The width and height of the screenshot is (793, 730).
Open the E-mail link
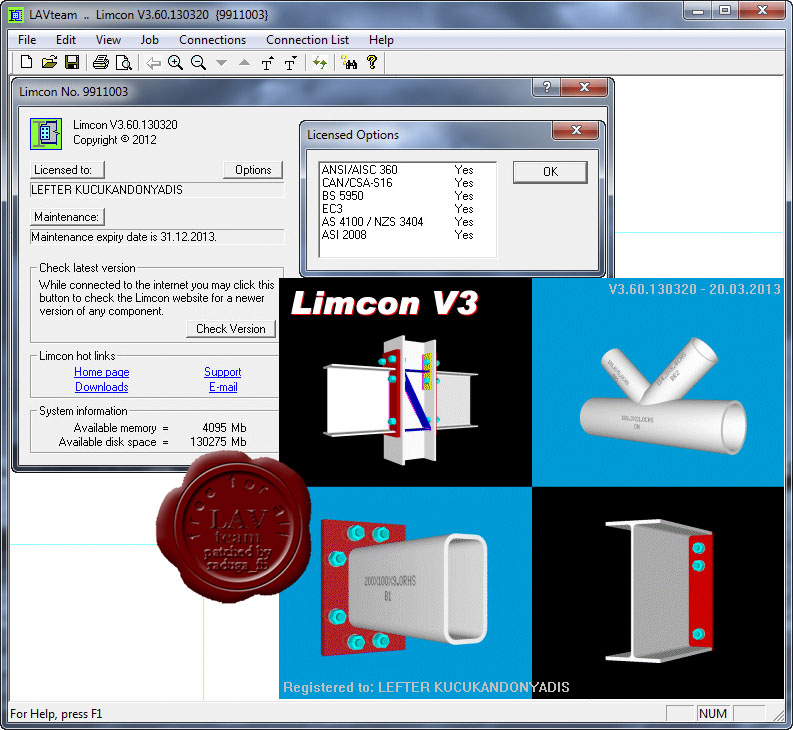[x=223, y=387]
